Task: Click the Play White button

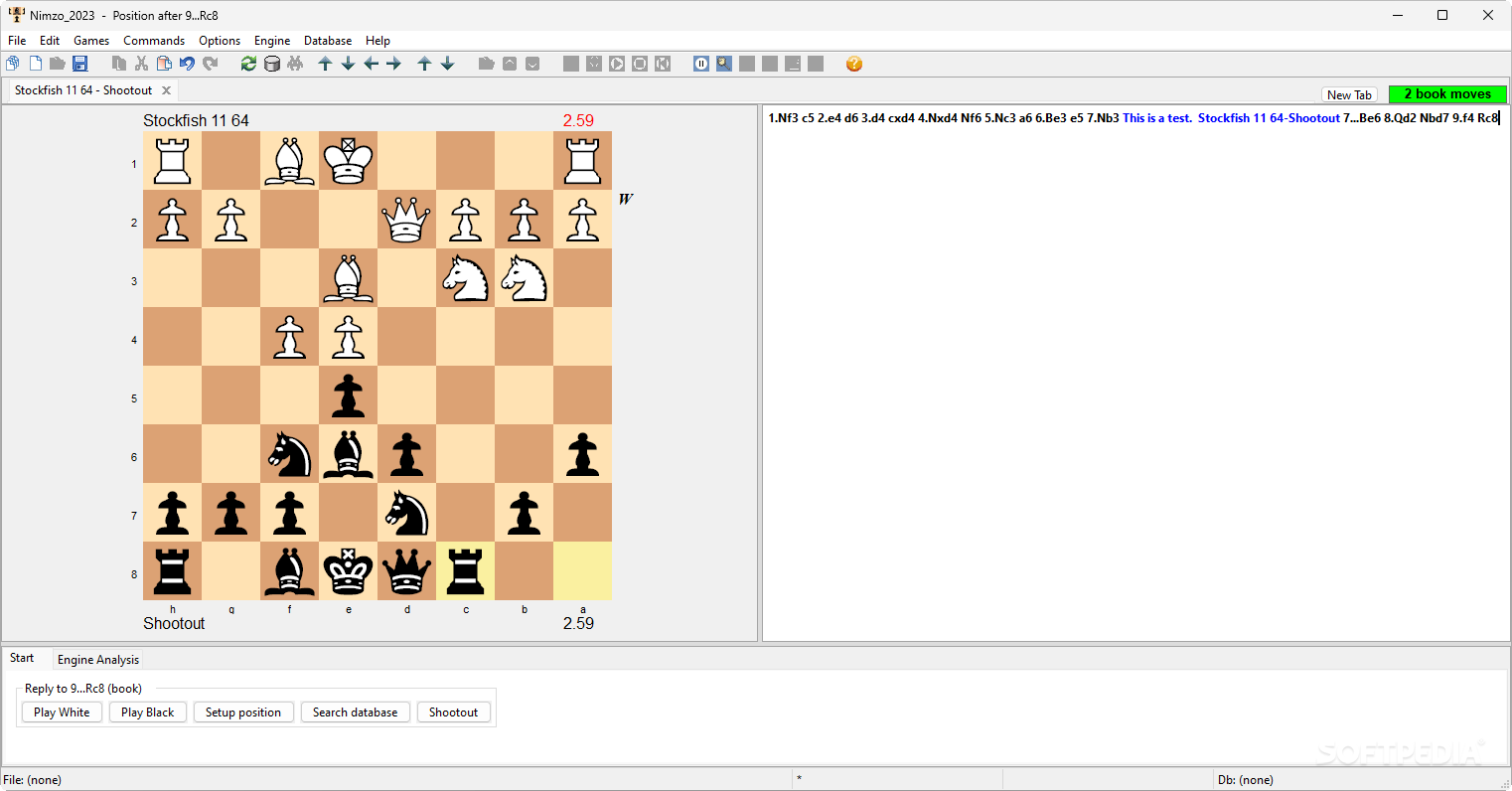Action: pos(62,712)
